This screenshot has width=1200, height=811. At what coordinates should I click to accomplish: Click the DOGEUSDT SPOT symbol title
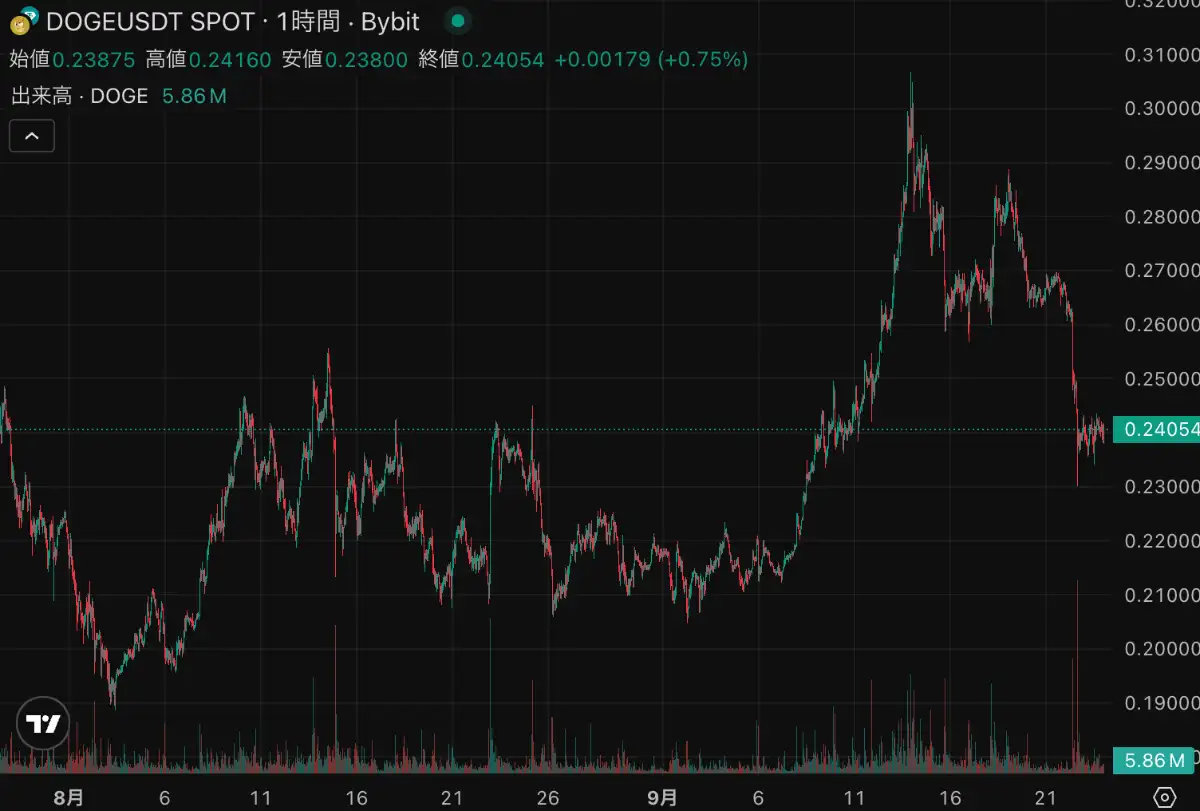click(150, 21)
